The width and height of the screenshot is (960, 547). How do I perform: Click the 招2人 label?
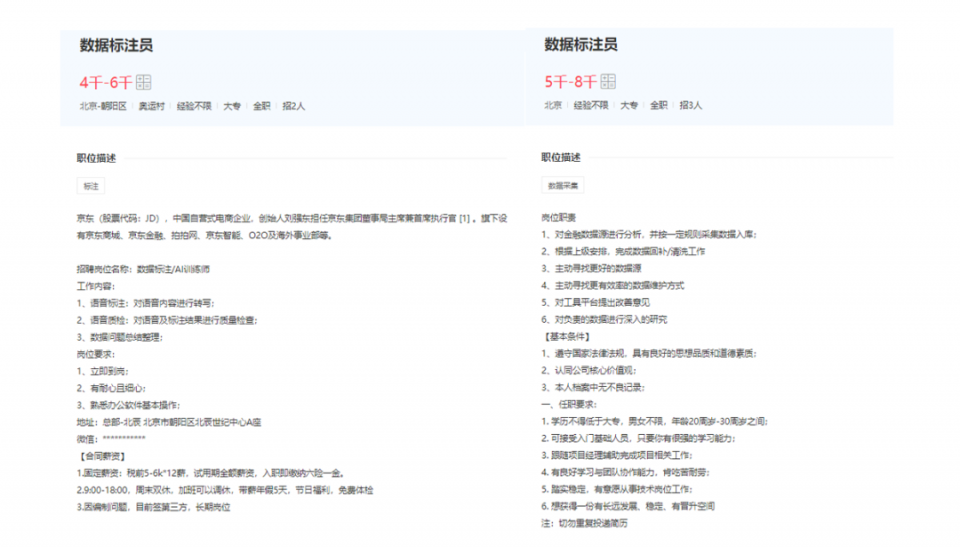click(x=294, y=107)
